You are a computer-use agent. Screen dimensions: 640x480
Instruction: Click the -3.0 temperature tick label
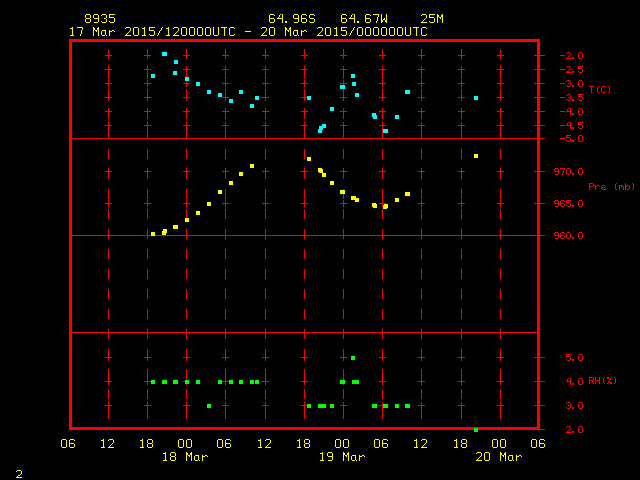[571, 84]
